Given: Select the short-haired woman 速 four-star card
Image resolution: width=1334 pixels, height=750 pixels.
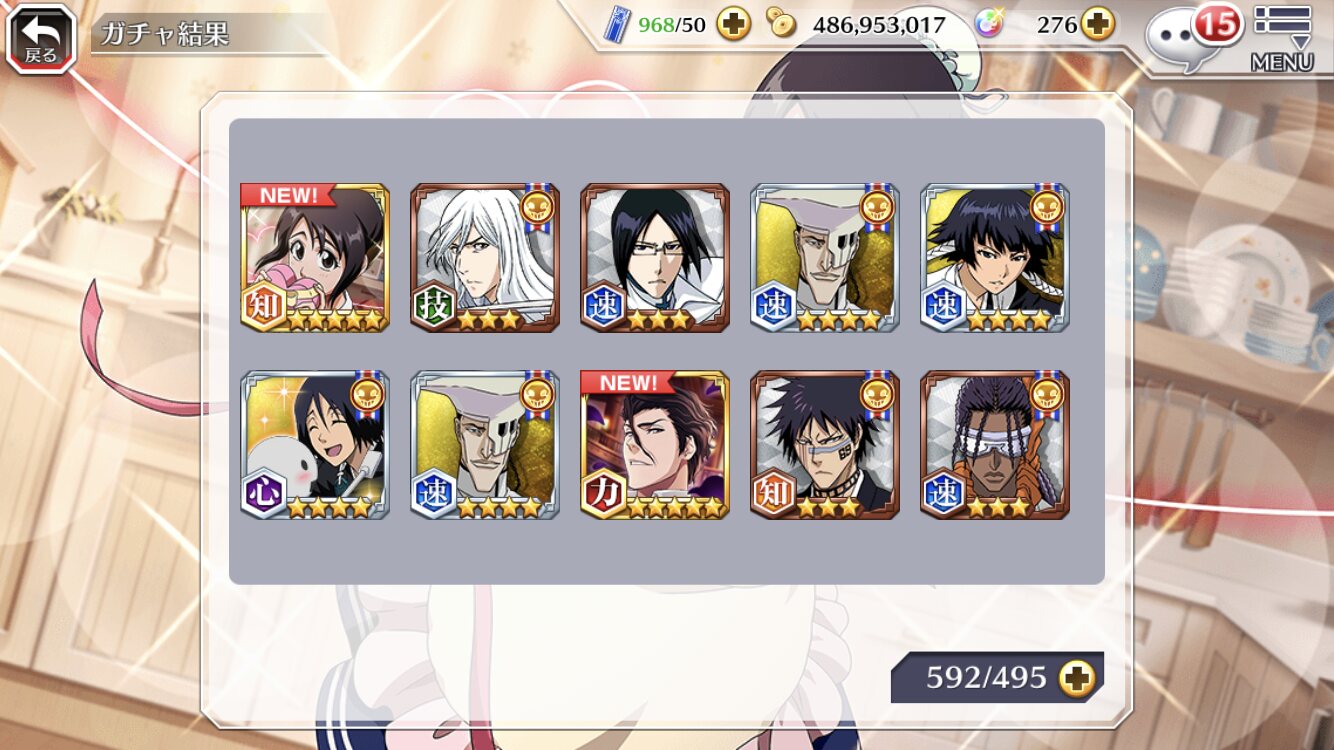Looking at the screenshot, I should (995, 258).
